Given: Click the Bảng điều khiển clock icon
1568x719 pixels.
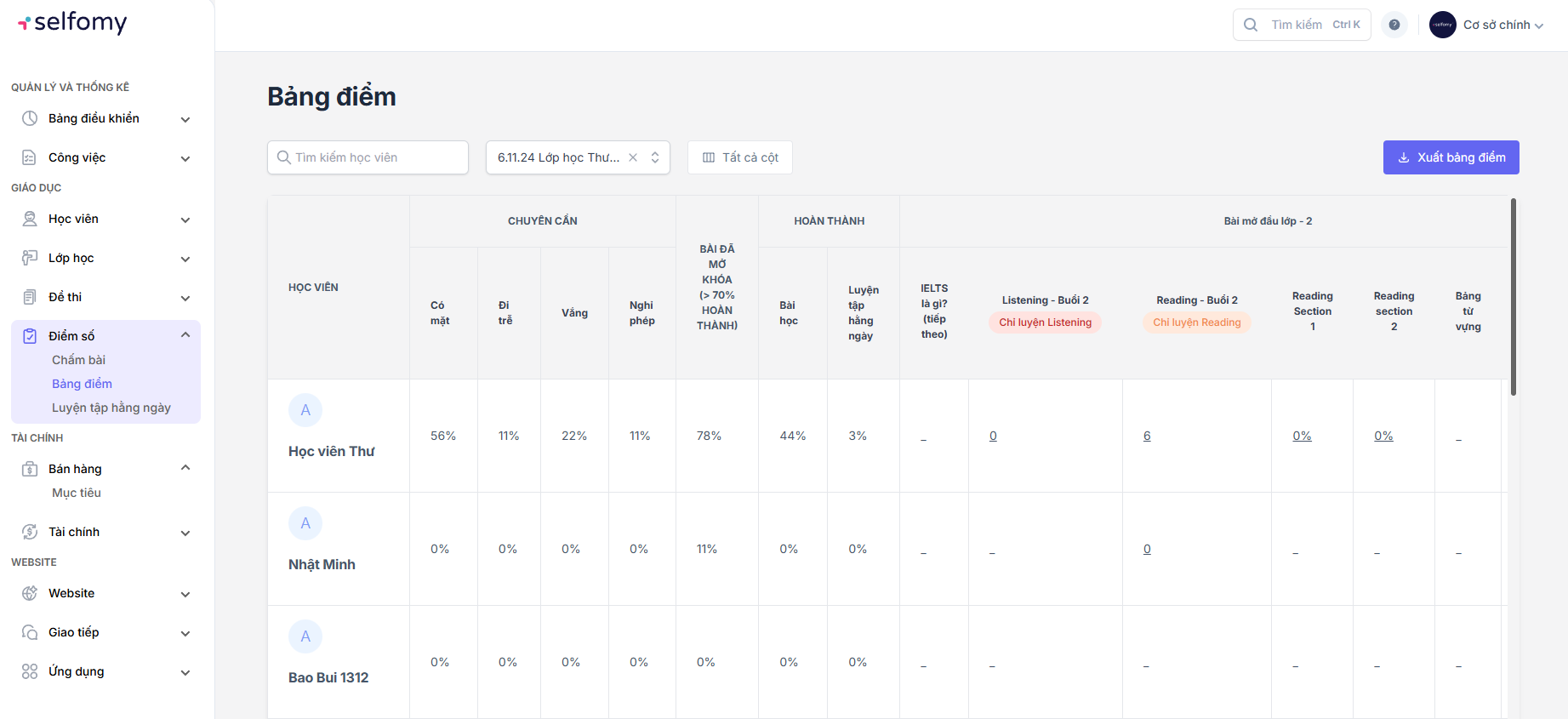Looking at the screenshot, I should coord(30,118).
